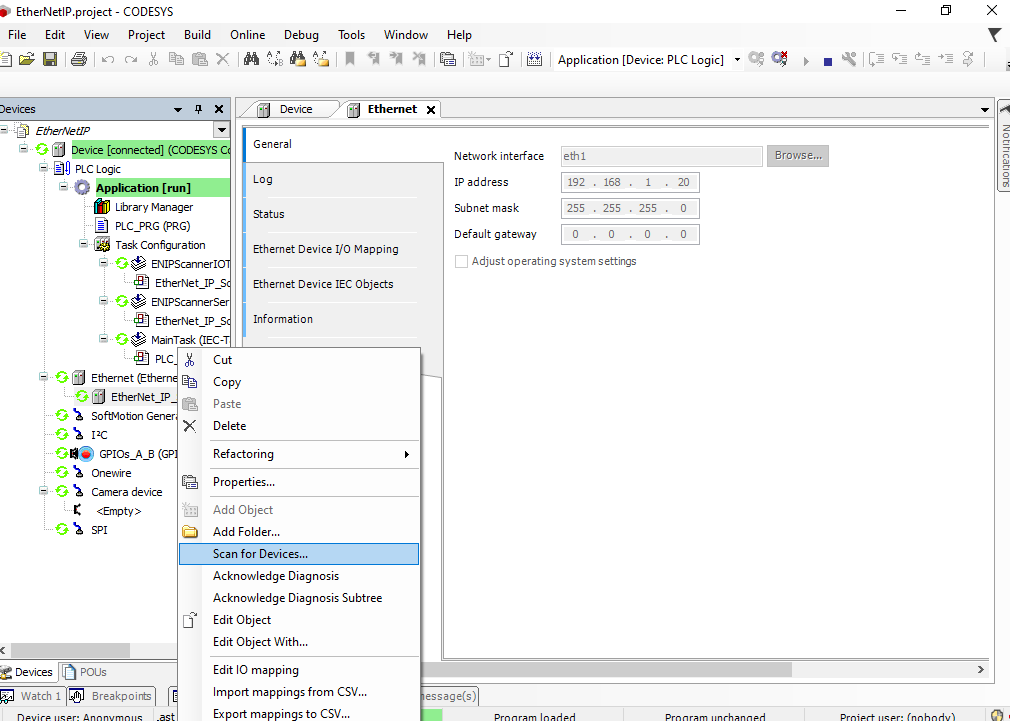Screen dimensions: 1010x721
Task: Collapse the Camera device tree node
Action: [x=44, y=492]
